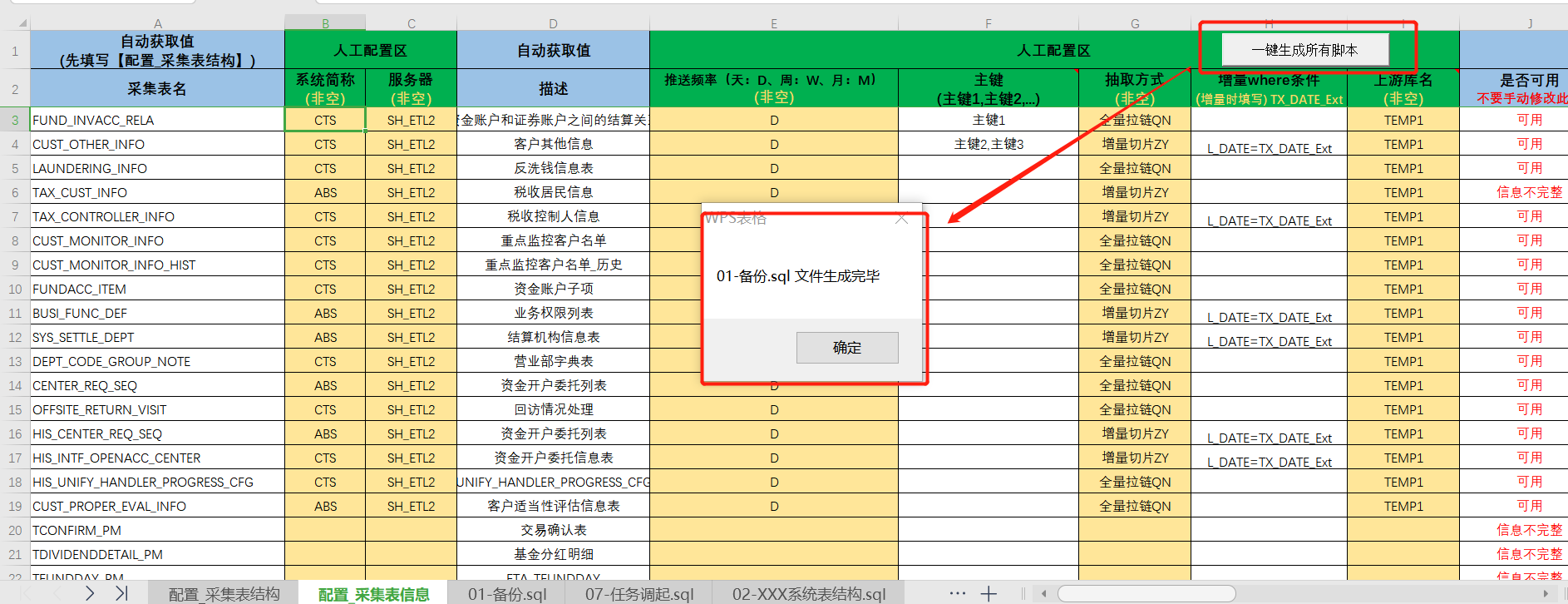Select cell FUNDACC_ITEM
The image size is (1568, 604).
point(157,289)
